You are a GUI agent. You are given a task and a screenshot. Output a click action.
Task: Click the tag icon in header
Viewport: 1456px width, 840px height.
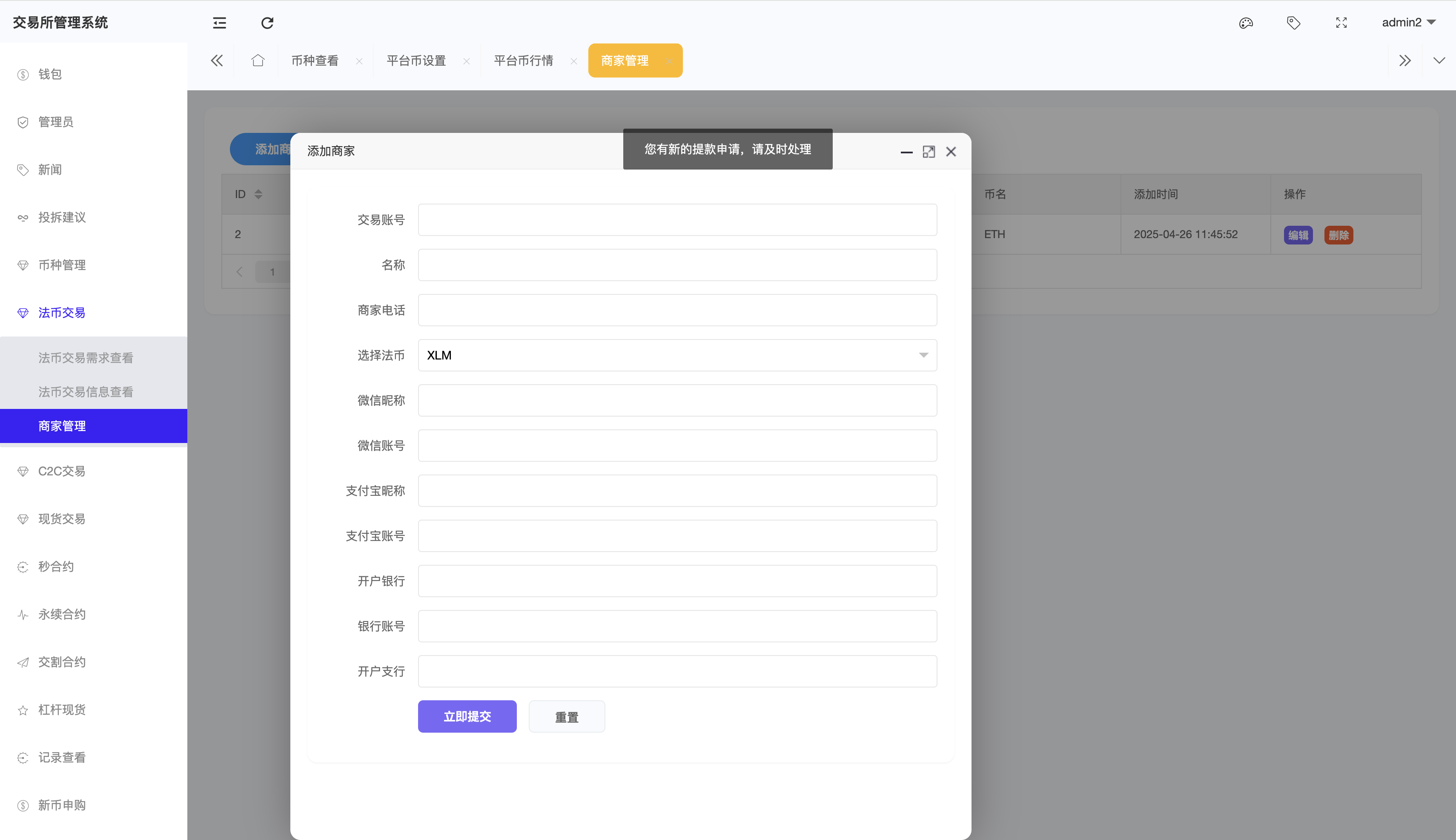pos(1293,23)
